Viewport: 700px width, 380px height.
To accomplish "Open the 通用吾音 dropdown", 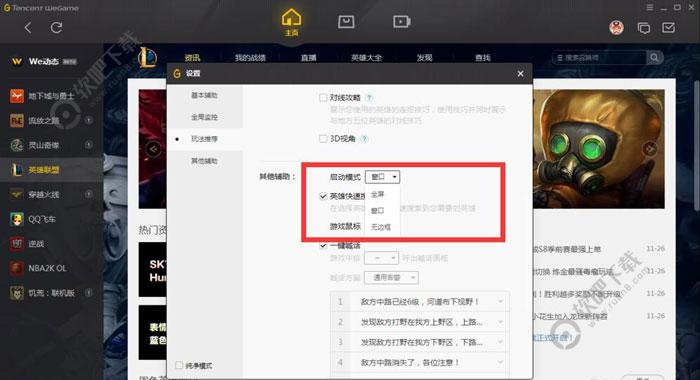I will pyautogui.click(x=392, y=277).
